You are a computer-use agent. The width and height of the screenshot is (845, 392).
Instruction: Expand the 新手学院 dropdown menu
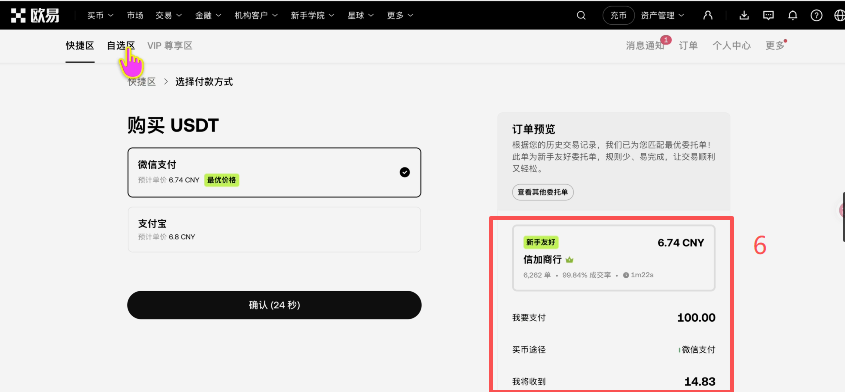click(x=313, y=16)
